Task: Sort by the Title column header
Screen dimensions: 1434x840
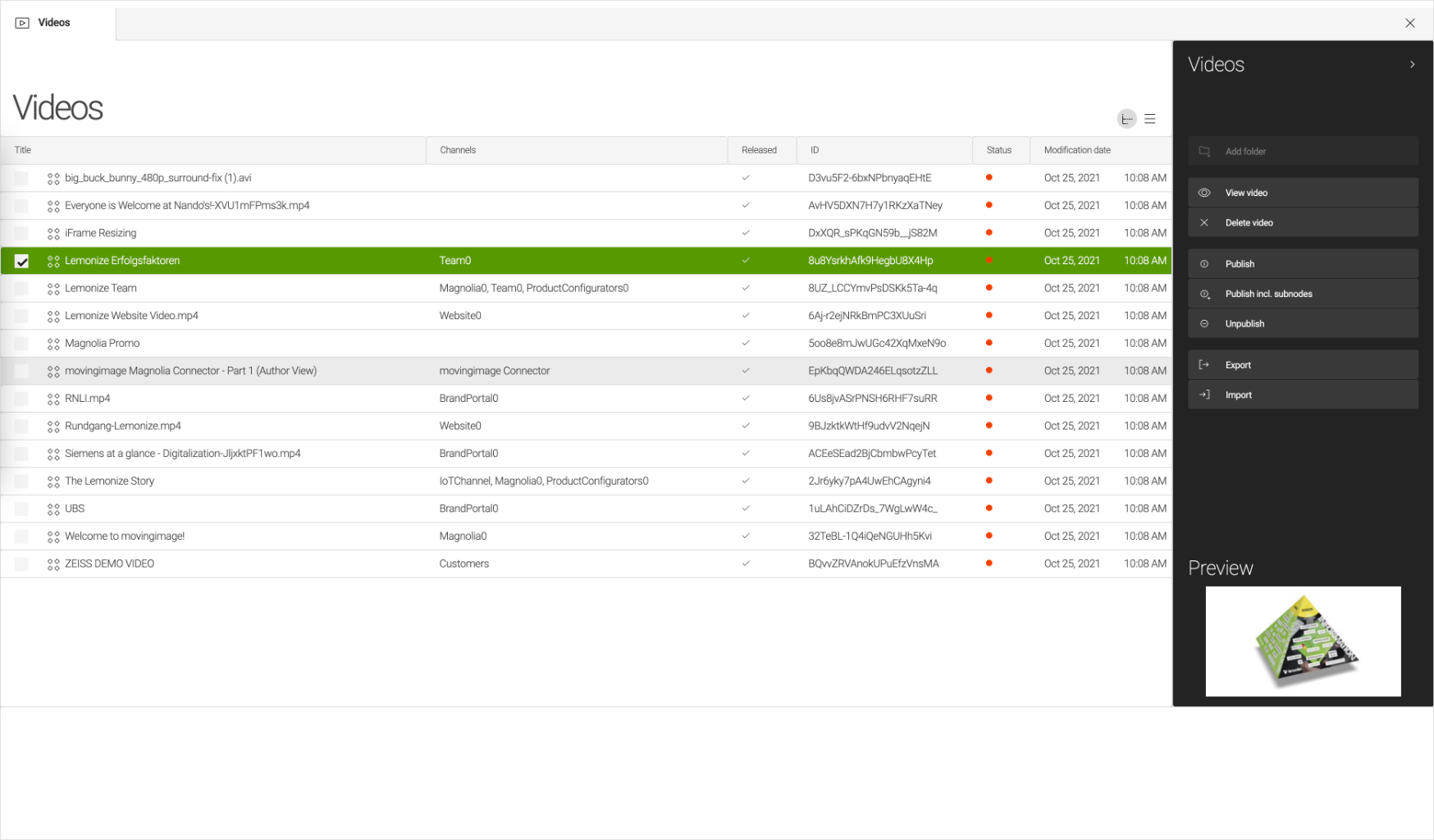Action: pos(23,150)
